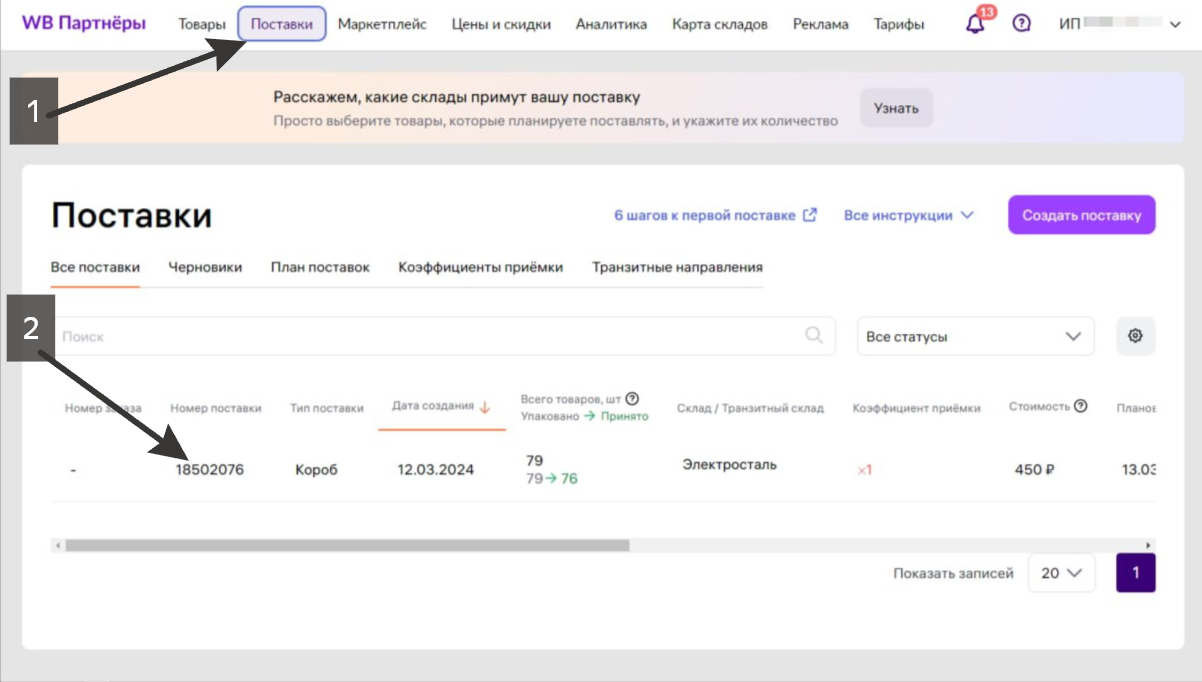Expand the Все инструкции dropdown
This screenshot has height=682, width=1202.
coord(908,215)
